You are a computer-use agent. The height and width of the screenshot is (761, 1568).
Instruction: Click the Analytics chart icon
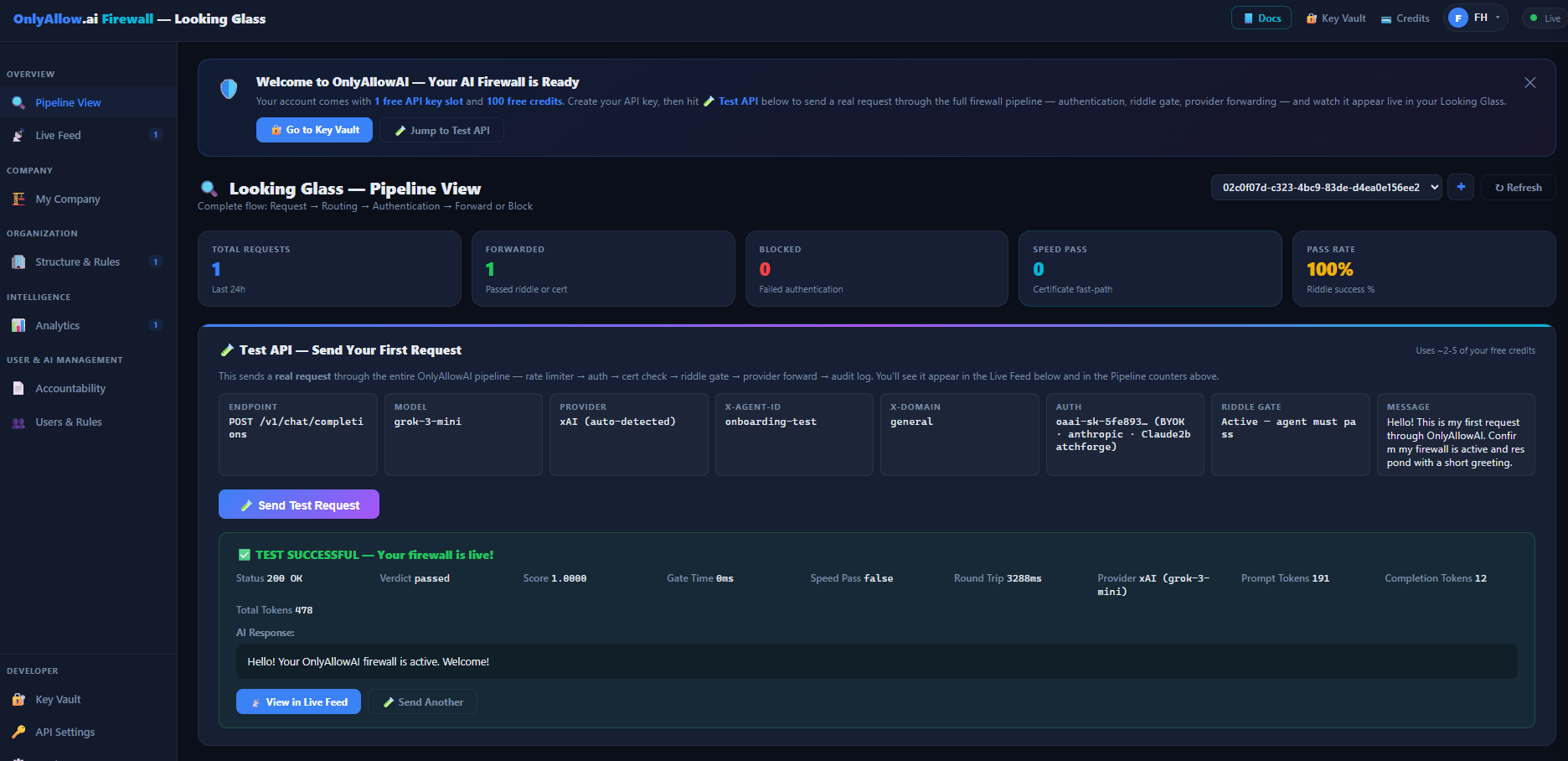(x=18, y=326)
